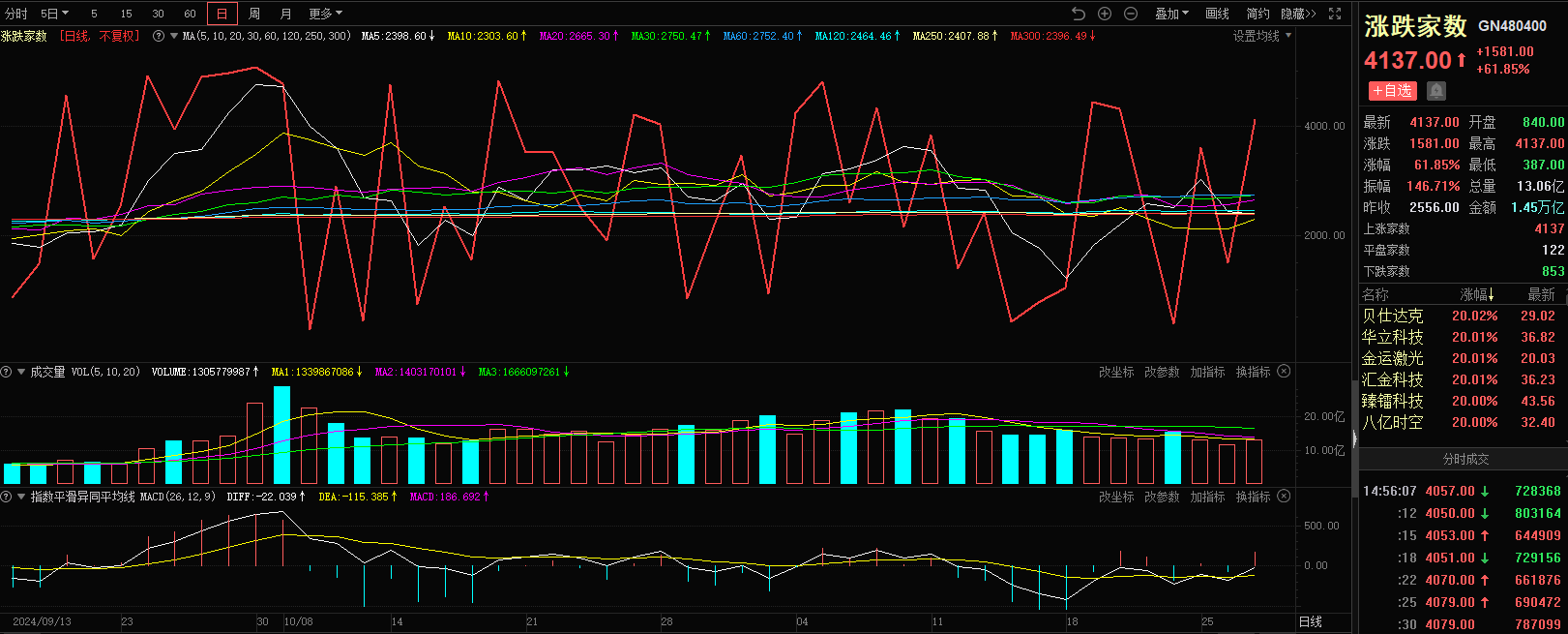1568x634 pixels.
Task: Open the 设置均线 dropdown
Action: [1261, 36]
